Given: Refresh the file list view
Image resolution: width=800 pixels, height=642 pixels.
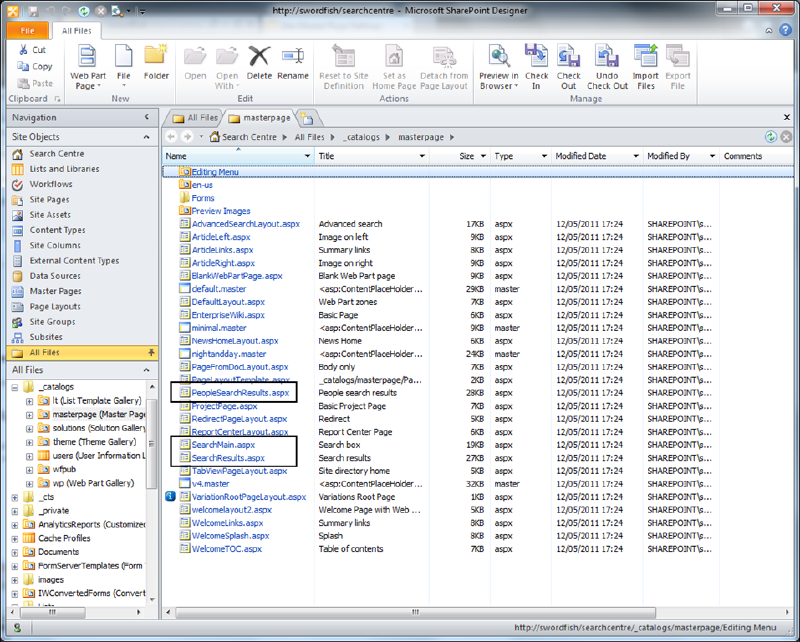Looking at the screenshot, I should 770,137.
